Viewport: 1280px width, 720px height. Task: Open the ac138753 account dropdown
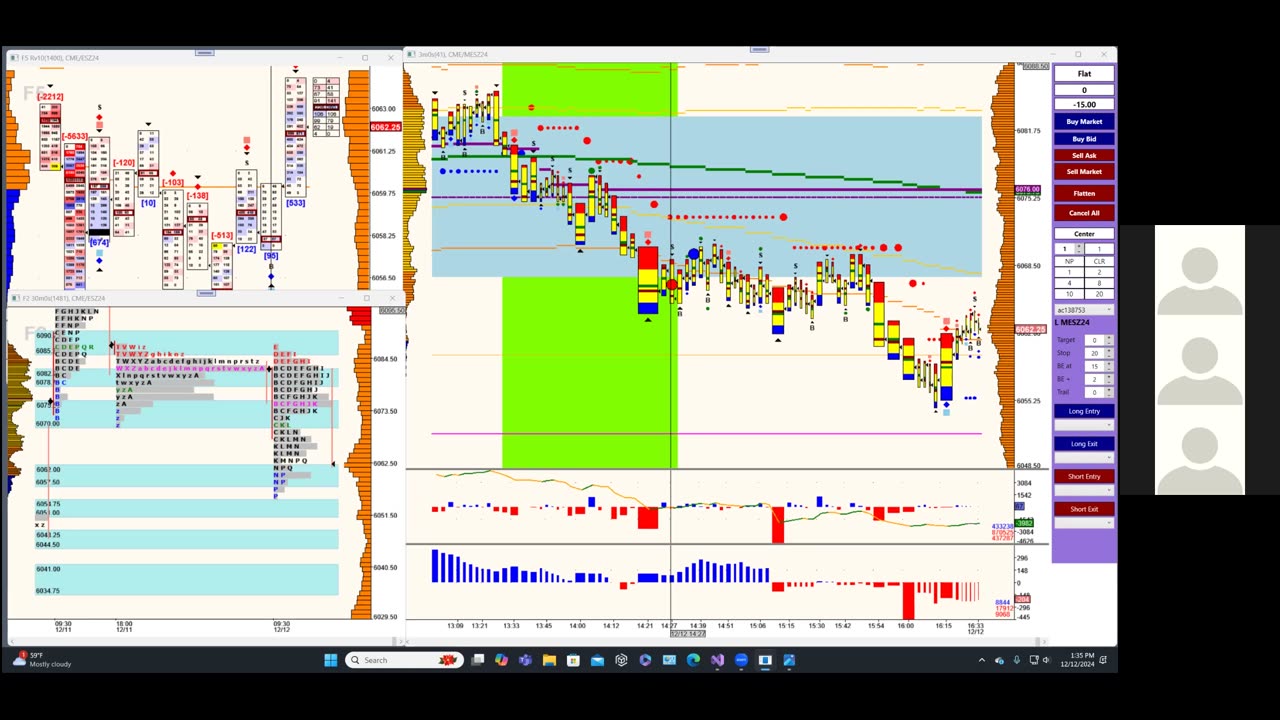pos(1084,310)
